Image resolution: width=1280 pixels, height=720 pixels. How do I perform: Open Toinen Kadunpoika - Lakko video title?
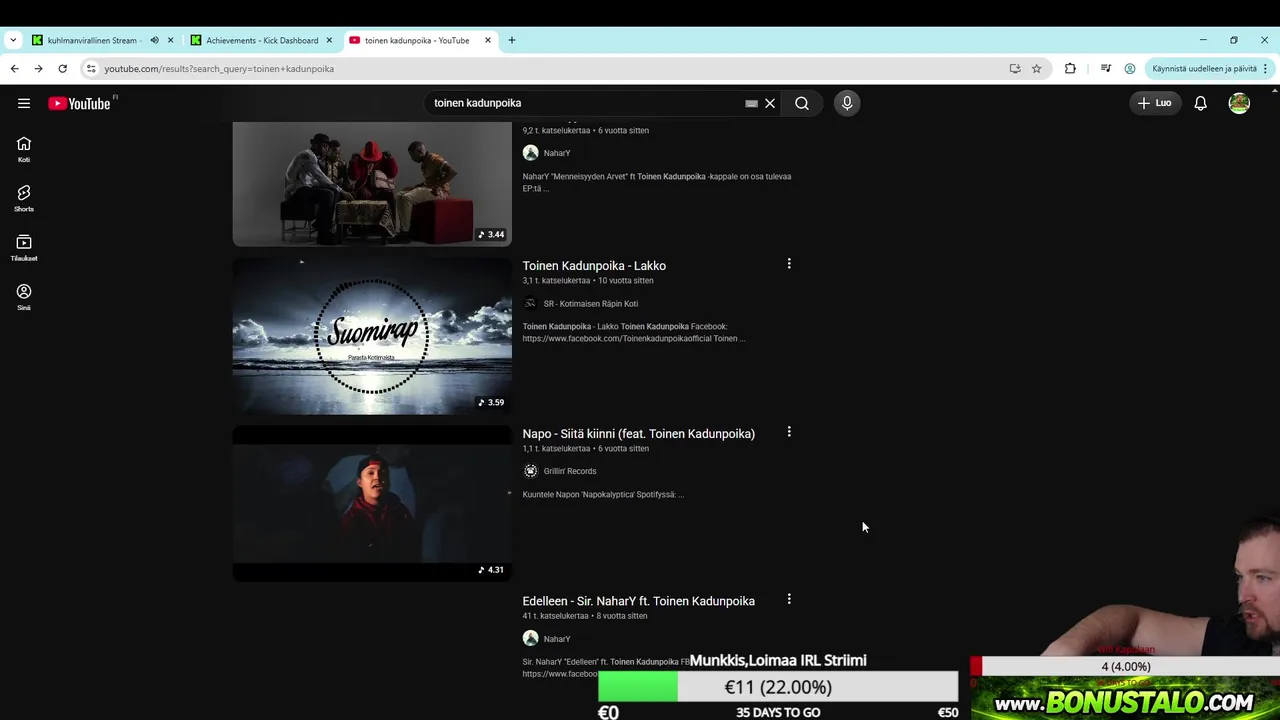click(x=594, y=265)
